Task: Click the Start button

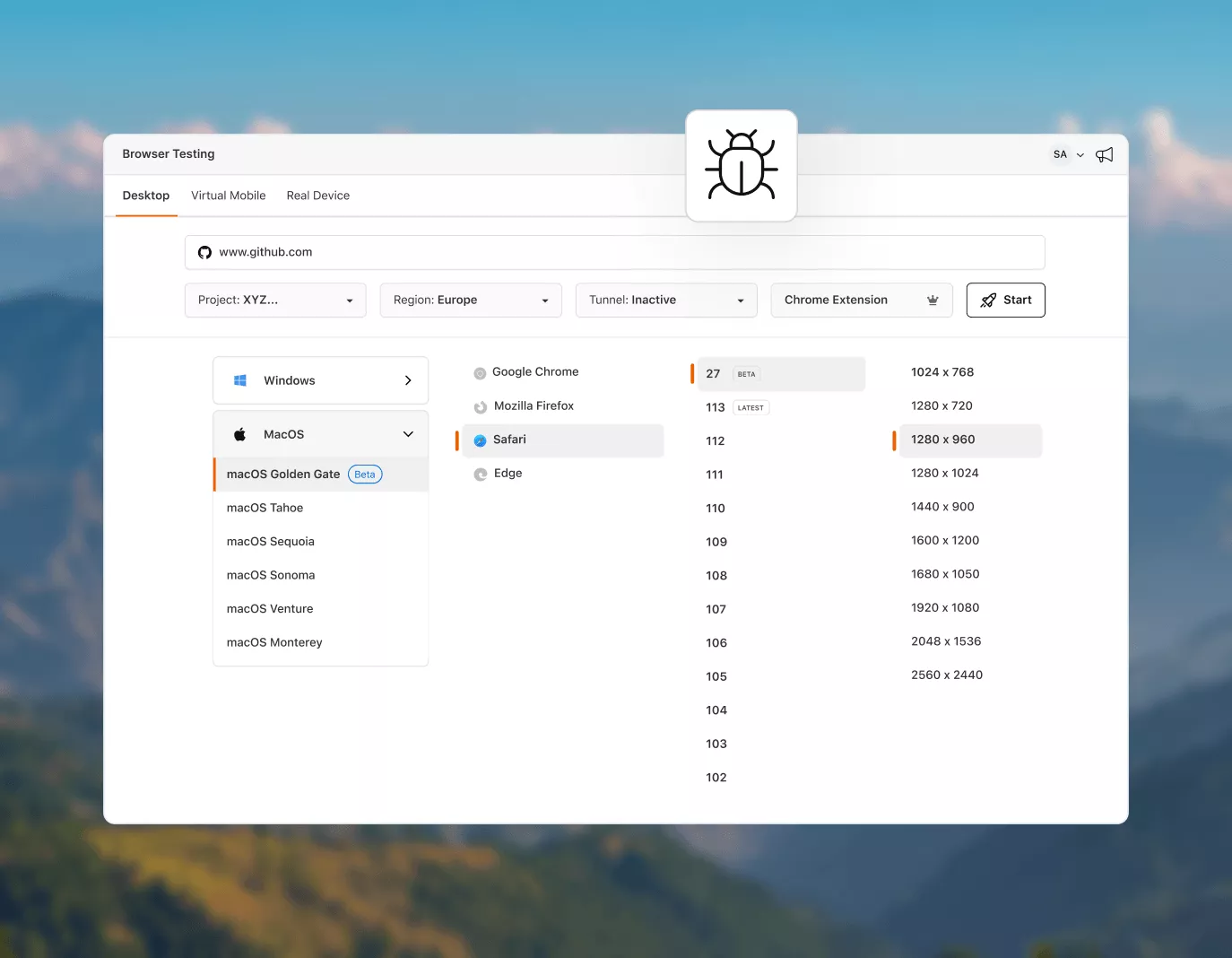Action: 1006,300
